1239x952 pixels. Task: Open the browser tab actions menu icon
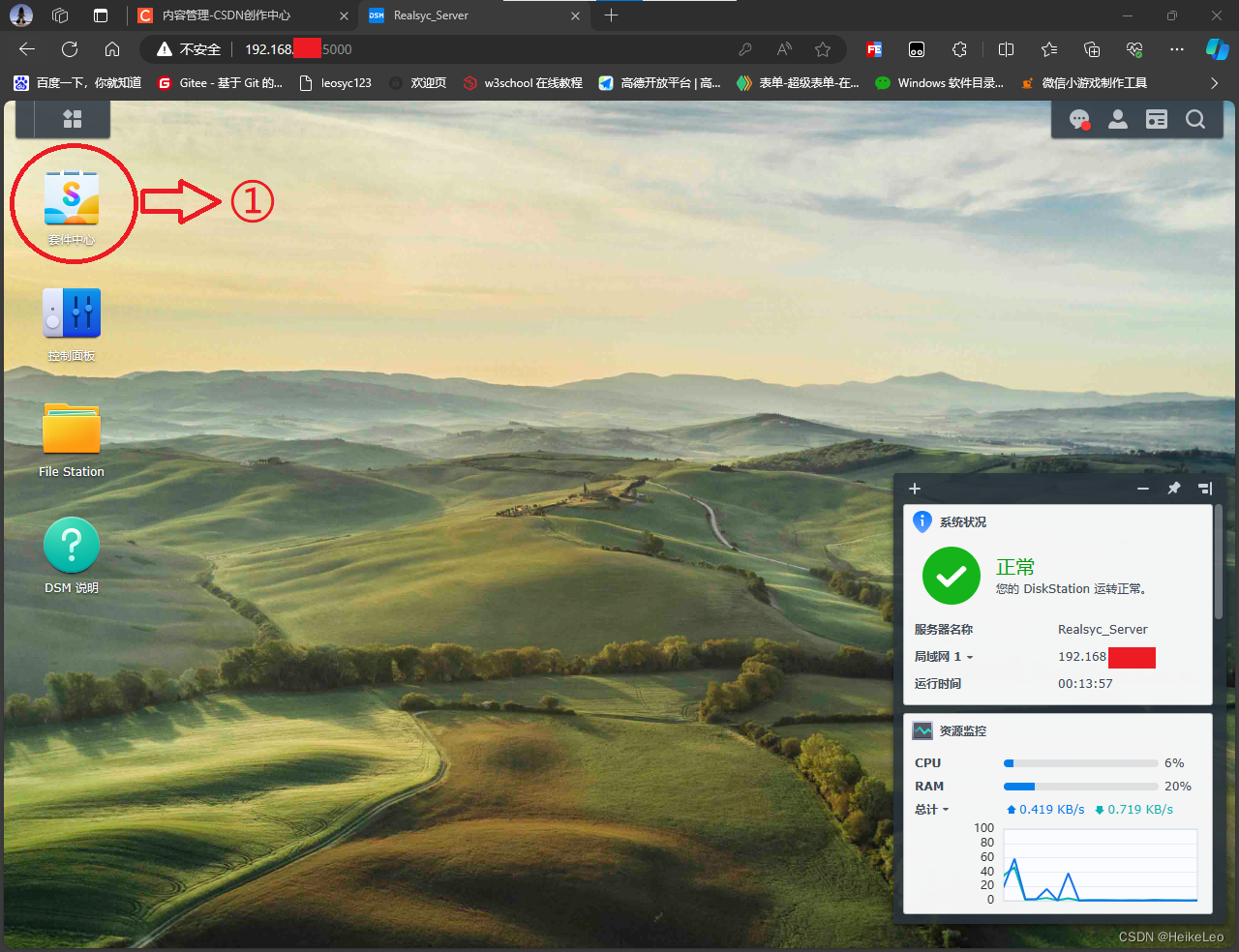(x=101, y=15)
